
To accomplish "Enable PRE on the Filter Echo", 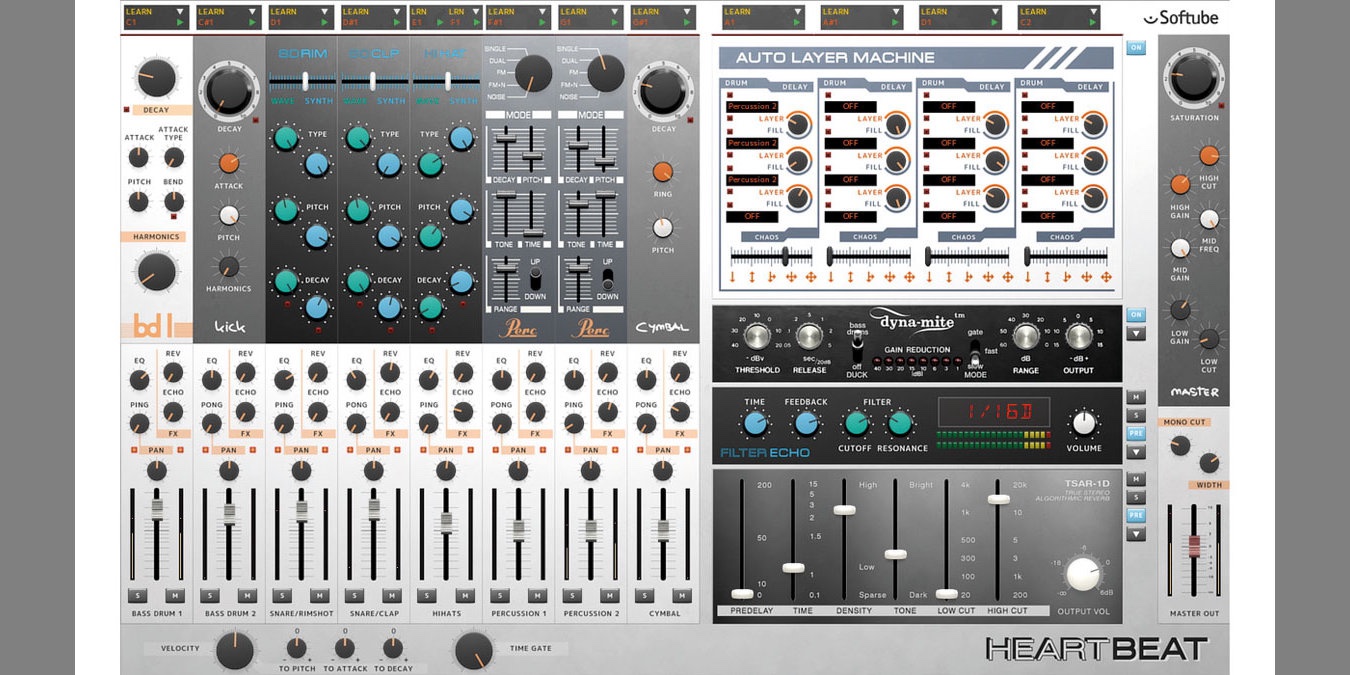I will [1136, 434].
